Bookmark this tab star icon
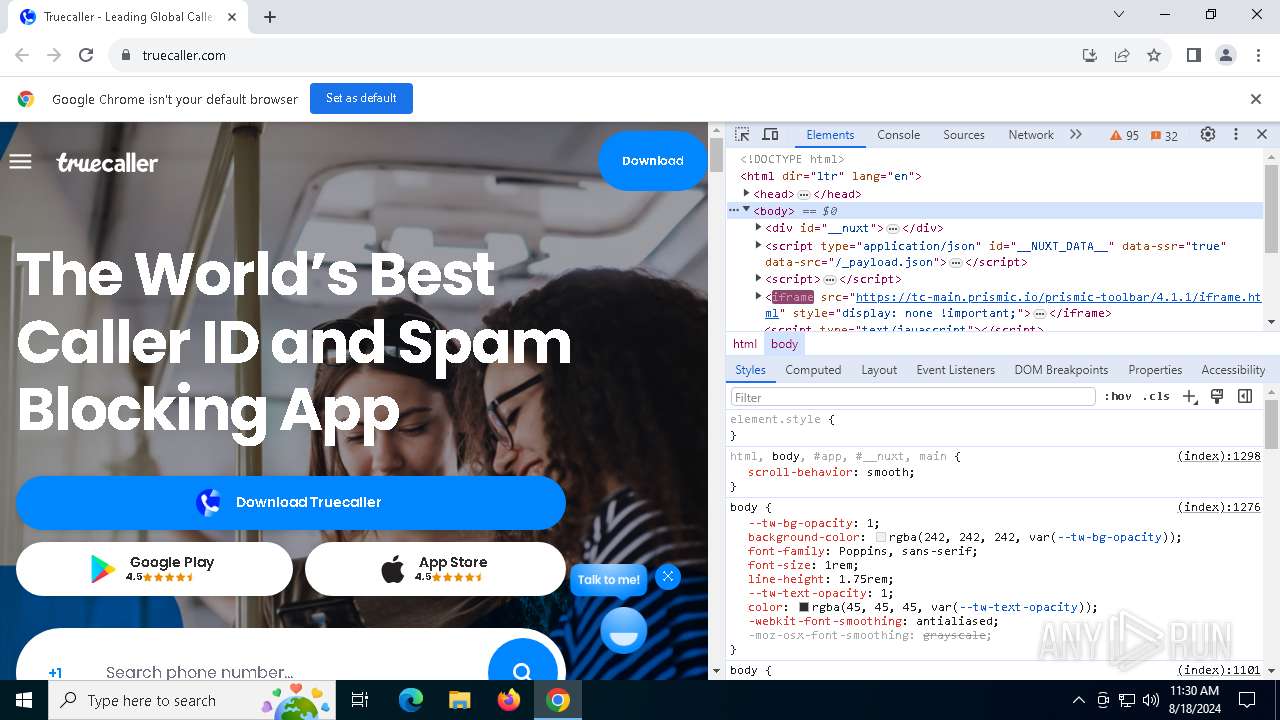1280x720 pixels. (1154, 55)
